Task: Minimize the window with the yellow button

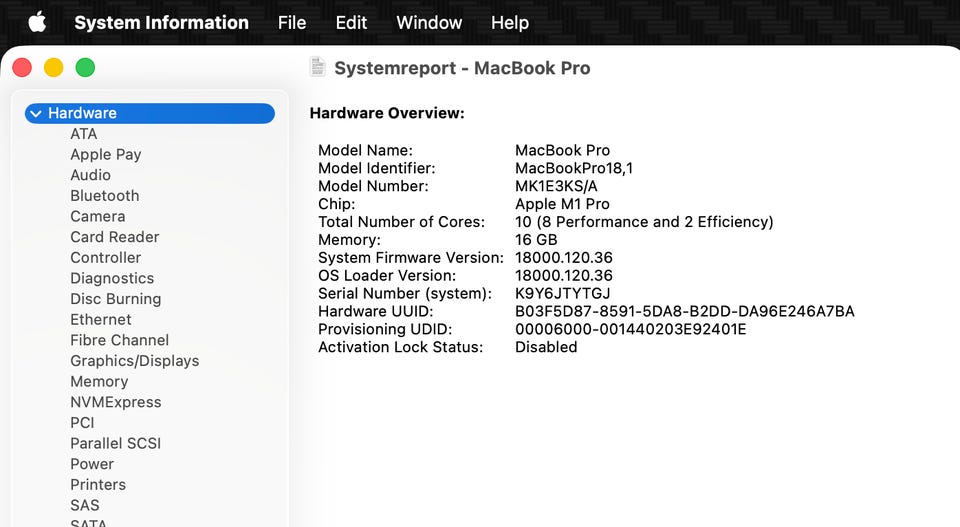Action: pos(54,67)
